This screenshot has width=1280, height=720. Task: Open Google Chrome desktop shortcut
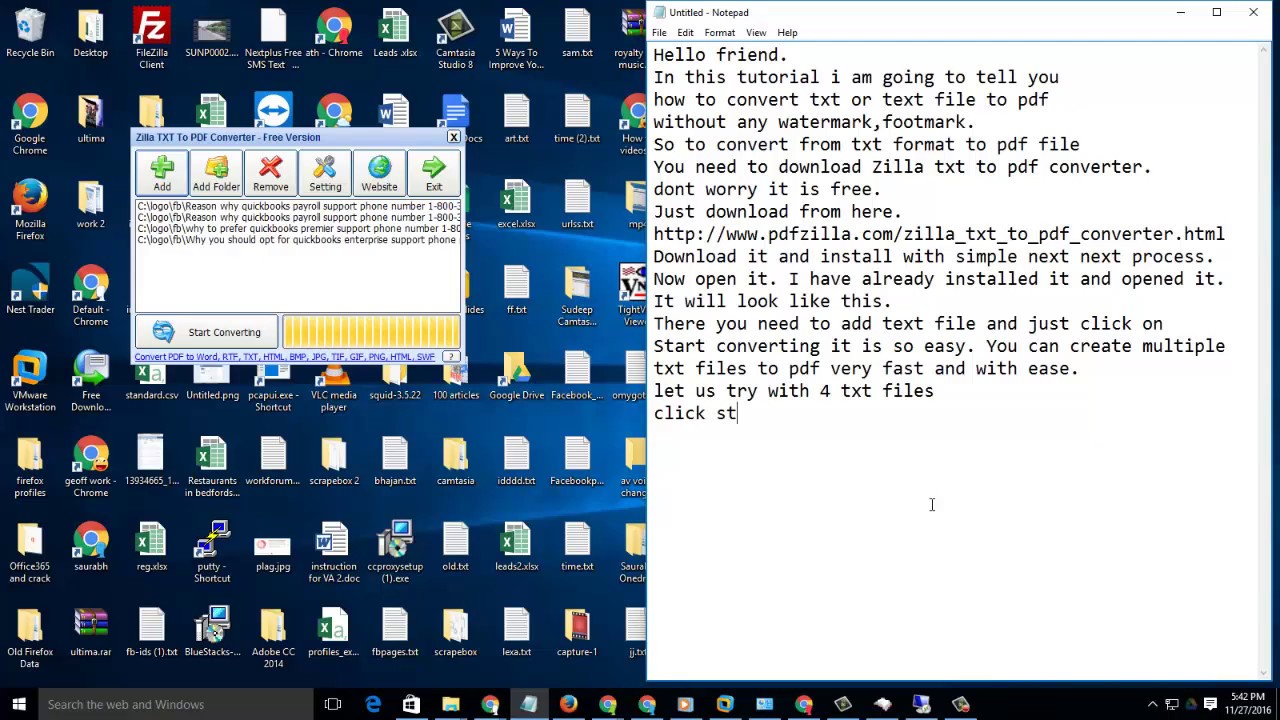click(x=30, y=125)
